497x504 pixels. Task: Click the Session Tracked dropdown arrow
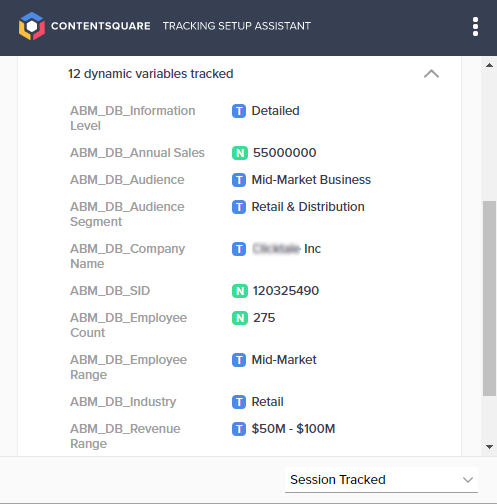click(468, 480)
